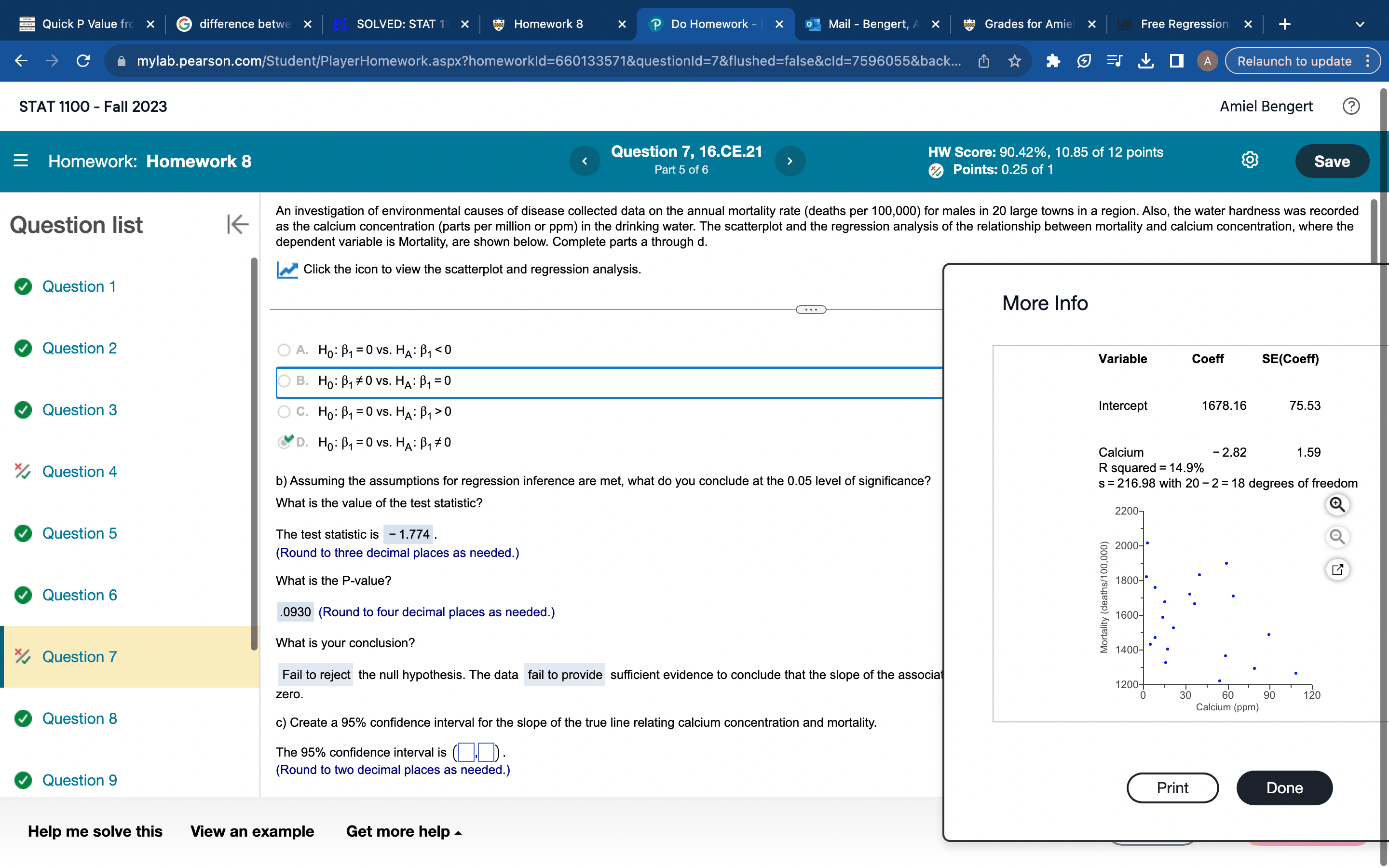
Task: Click the scatterplot chart icon
Action: click(x=287, y=269)
